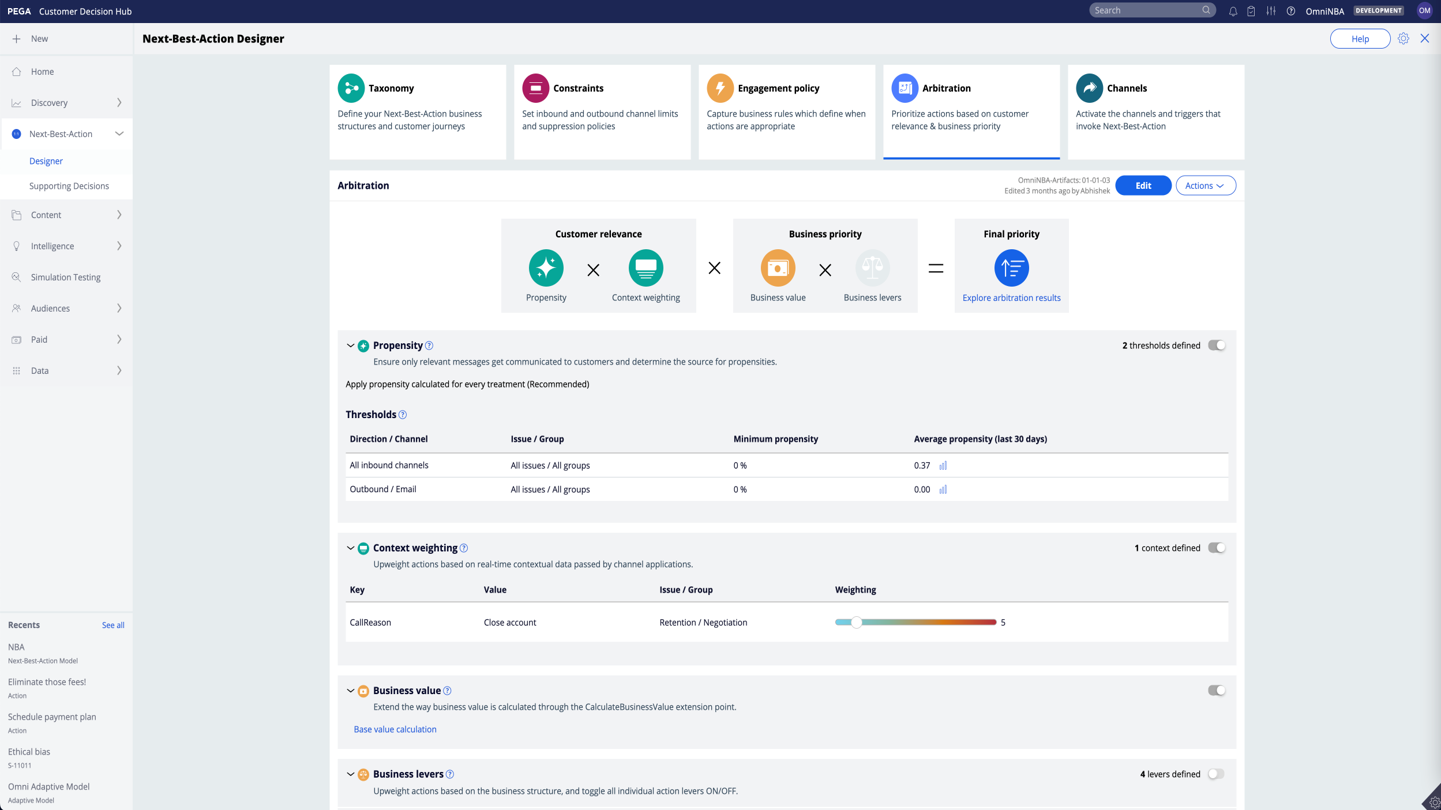
Task: Click the Business value diagram icon
Action: tap(777, 268)
